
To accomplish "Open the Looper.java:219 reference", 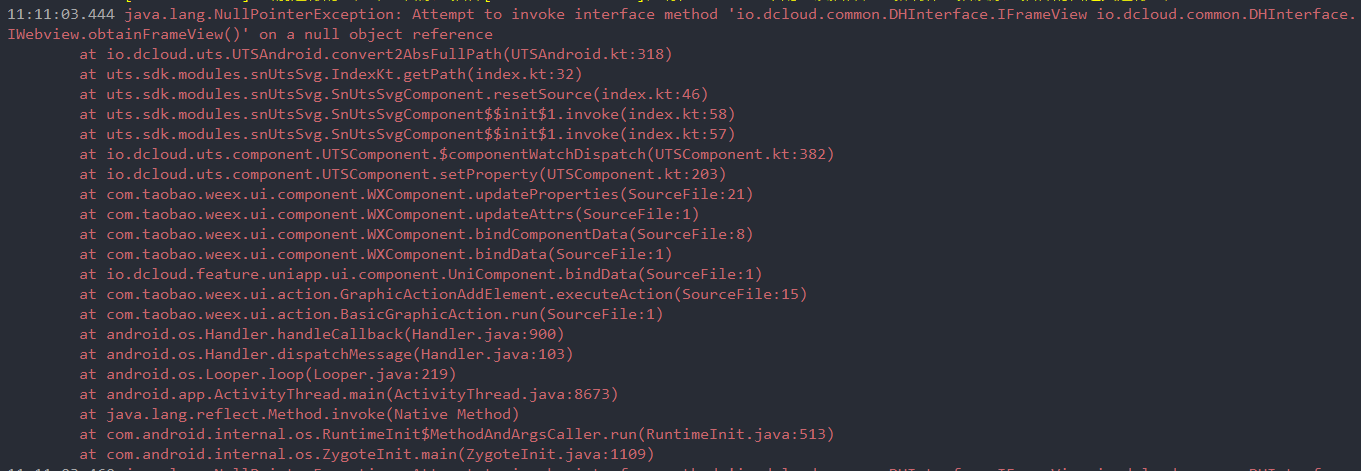I will pos(379,374).
